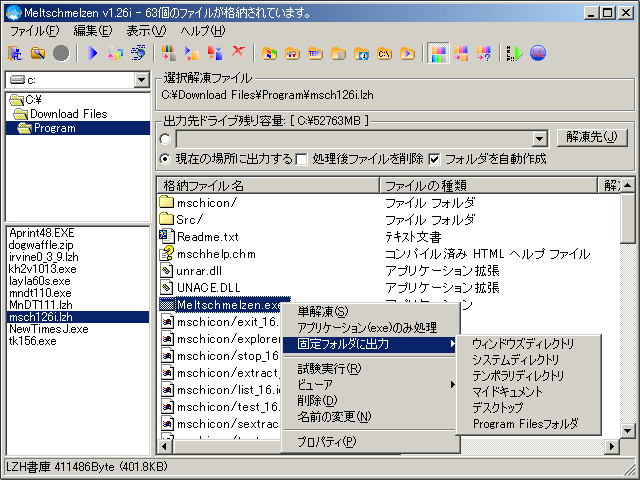Select the 現在の場所に出力する radio button
This screenshot has height=480, width=640.
165,159
